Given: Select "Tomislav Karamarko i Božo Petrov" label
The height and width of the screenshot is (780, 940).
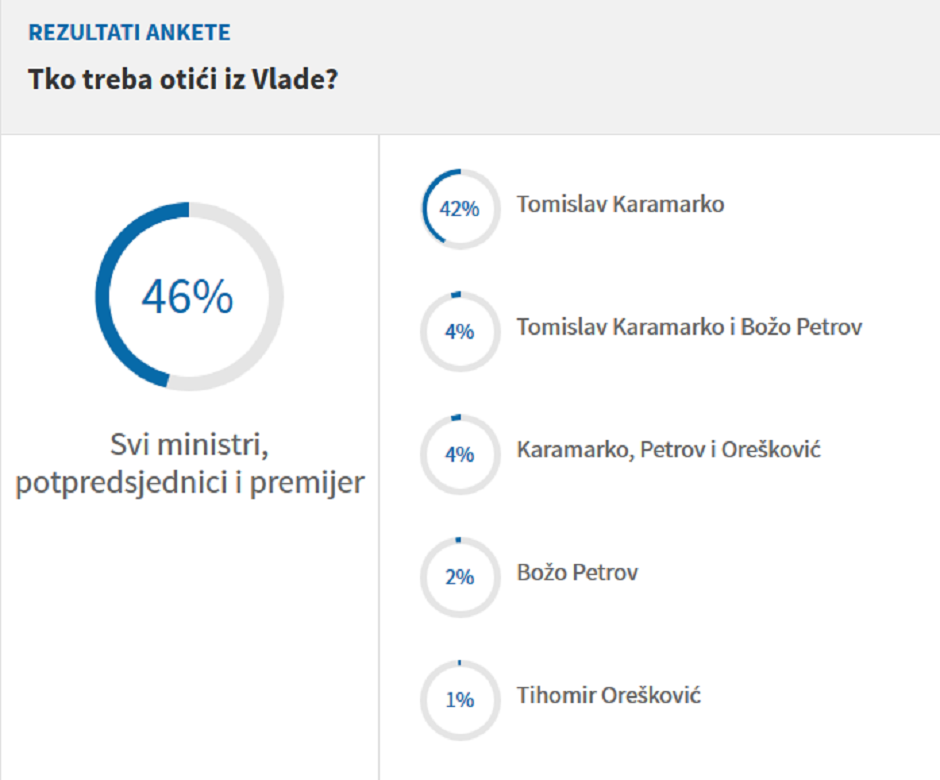Looking at the screenshot, I should point(689,327).
